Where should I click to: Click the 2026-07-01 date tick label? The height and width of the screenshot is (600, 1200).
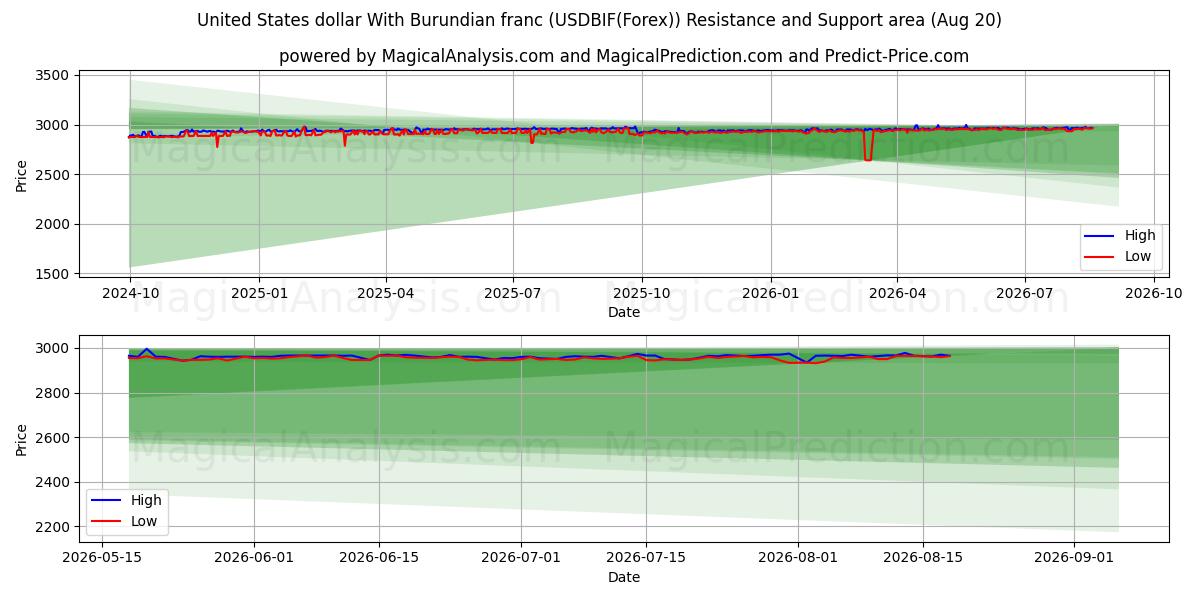[x=522, y=558]
